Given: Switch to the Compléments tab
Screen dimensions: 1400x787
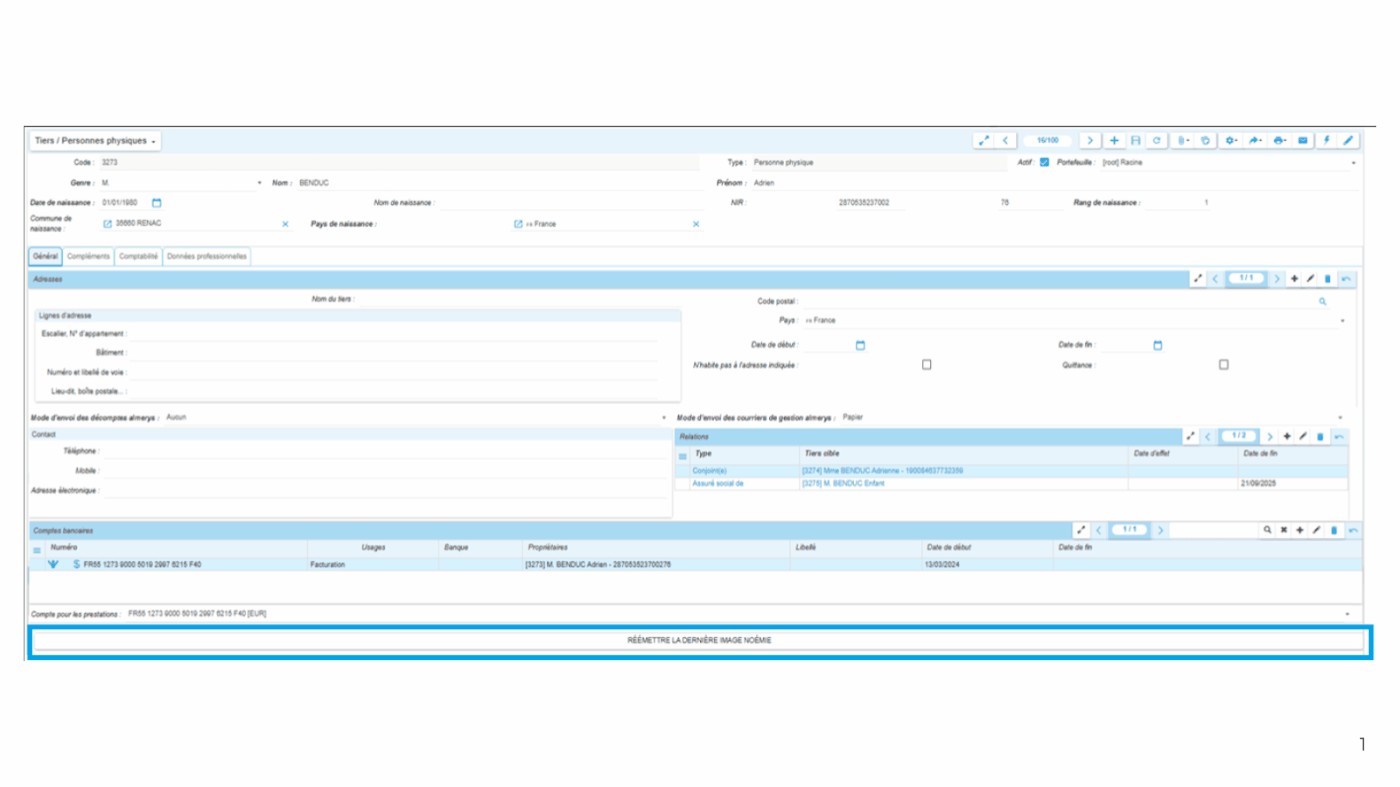Looking at the screenshot, I should click(88, 257).
